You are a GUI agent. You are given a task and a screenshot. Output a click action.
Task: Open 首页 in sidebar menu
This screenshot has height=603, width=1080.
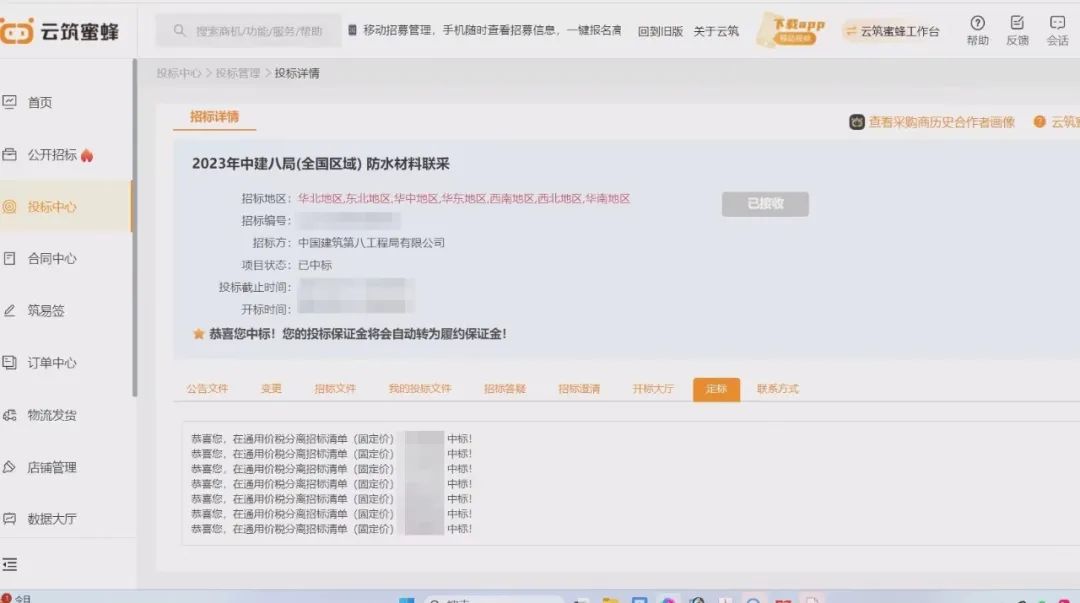point(40,102)
